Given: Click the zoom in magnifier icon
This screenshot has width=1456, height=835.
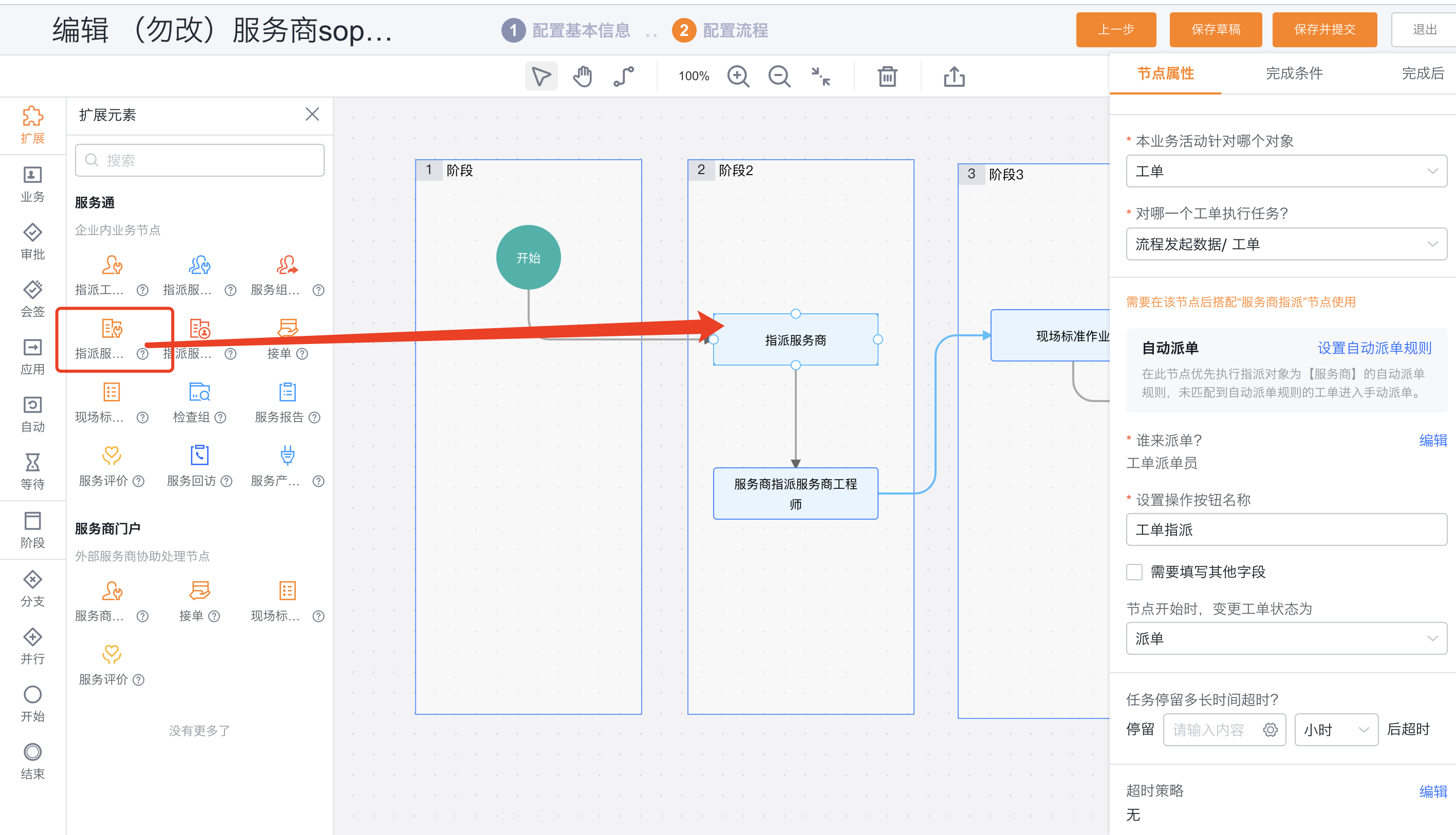Looking at the screenshot, I should click(x=738, y=77).
